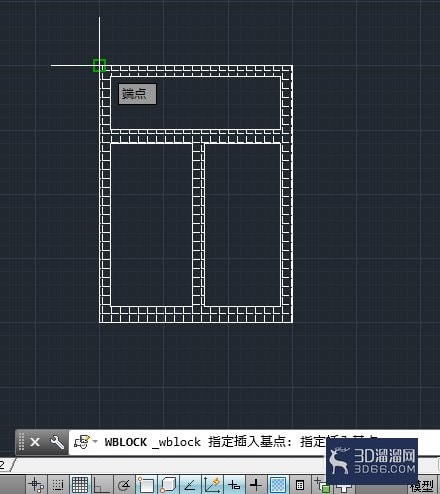Image resolution: width=440 pixels, height=494 pixels.
Task: Toggle Object Snap status button
Action: pos(146,485)
